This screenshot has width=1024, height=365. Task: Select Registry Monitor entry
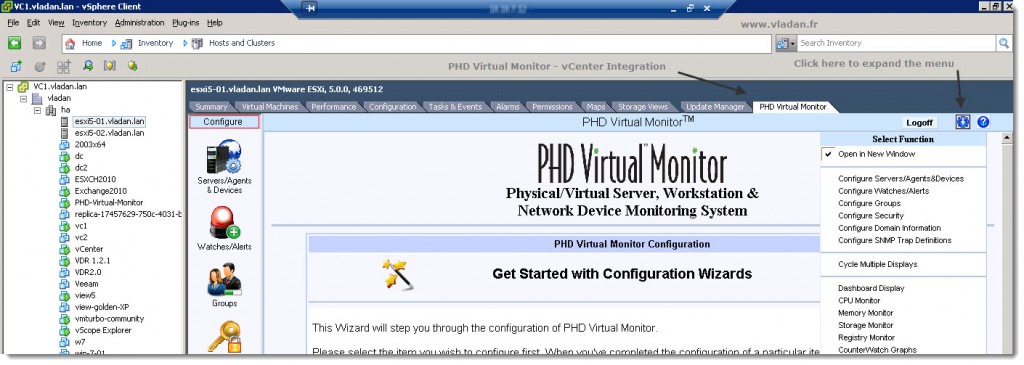click(x=866, y=338)
